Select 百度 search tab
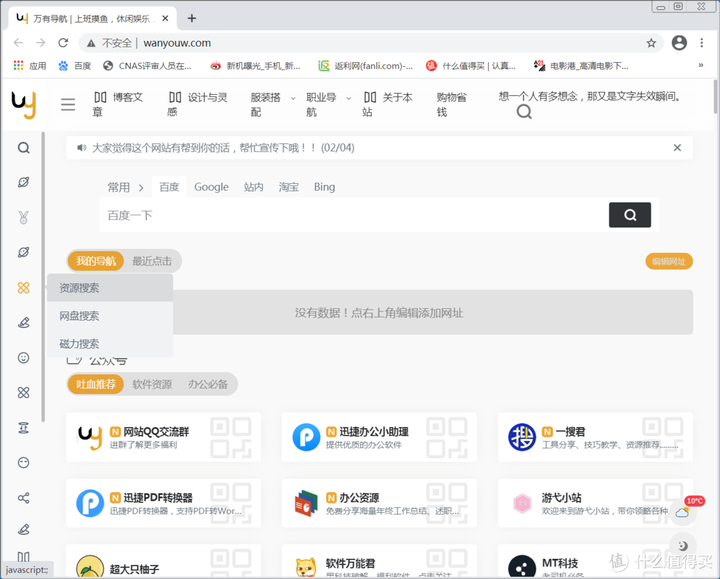The width and height of the screenshot is (720, 579). [x=169, y=187]
